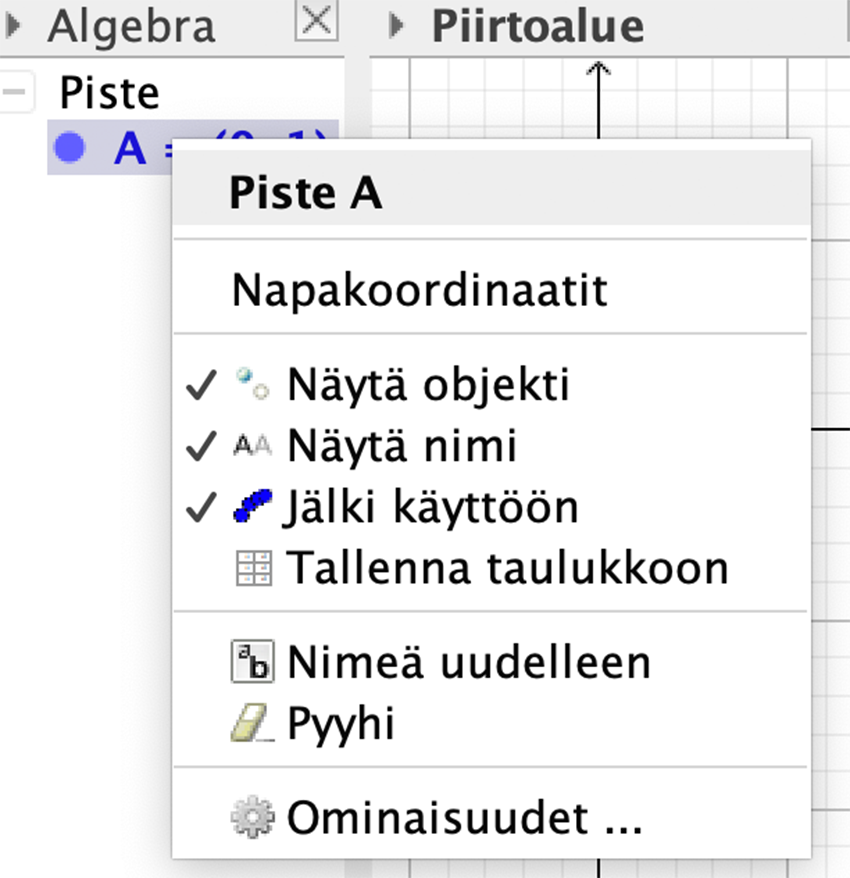The height and width of the screenshot is (878, 850).
Task: Uncheck the Näytä objekti checkmark
Action: point(201,385)
